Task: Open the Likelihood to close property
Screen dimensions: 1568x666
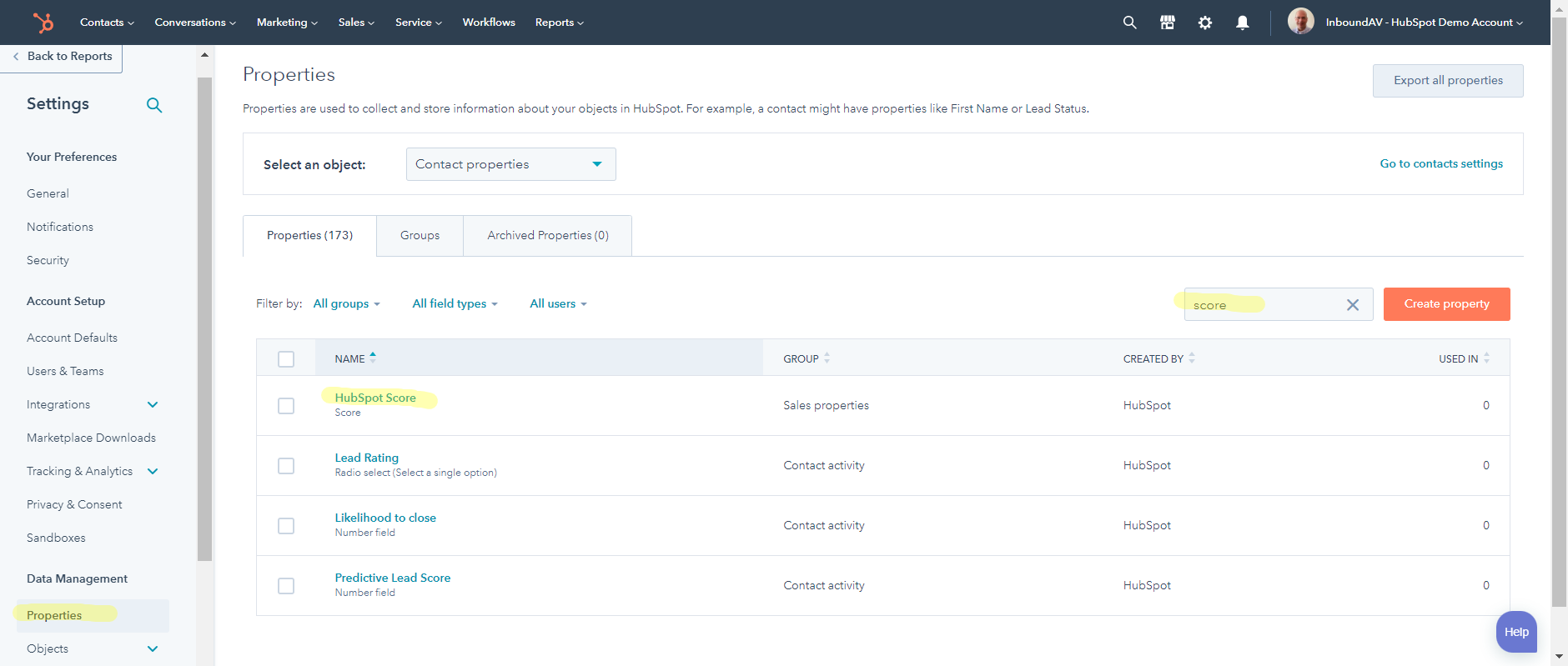Action: click(385, 518)
